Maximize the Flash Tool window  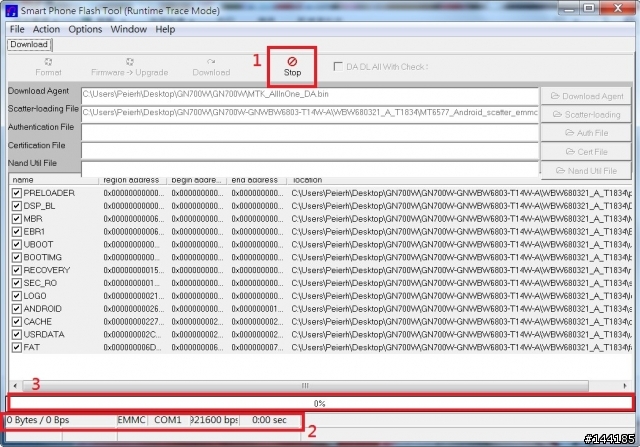(x=589, y=9)
